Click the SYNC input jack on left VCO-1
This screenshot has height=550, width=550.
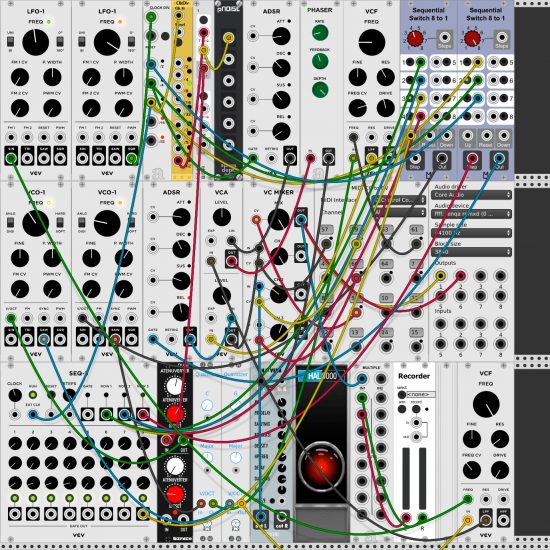[x=44, y=318]
